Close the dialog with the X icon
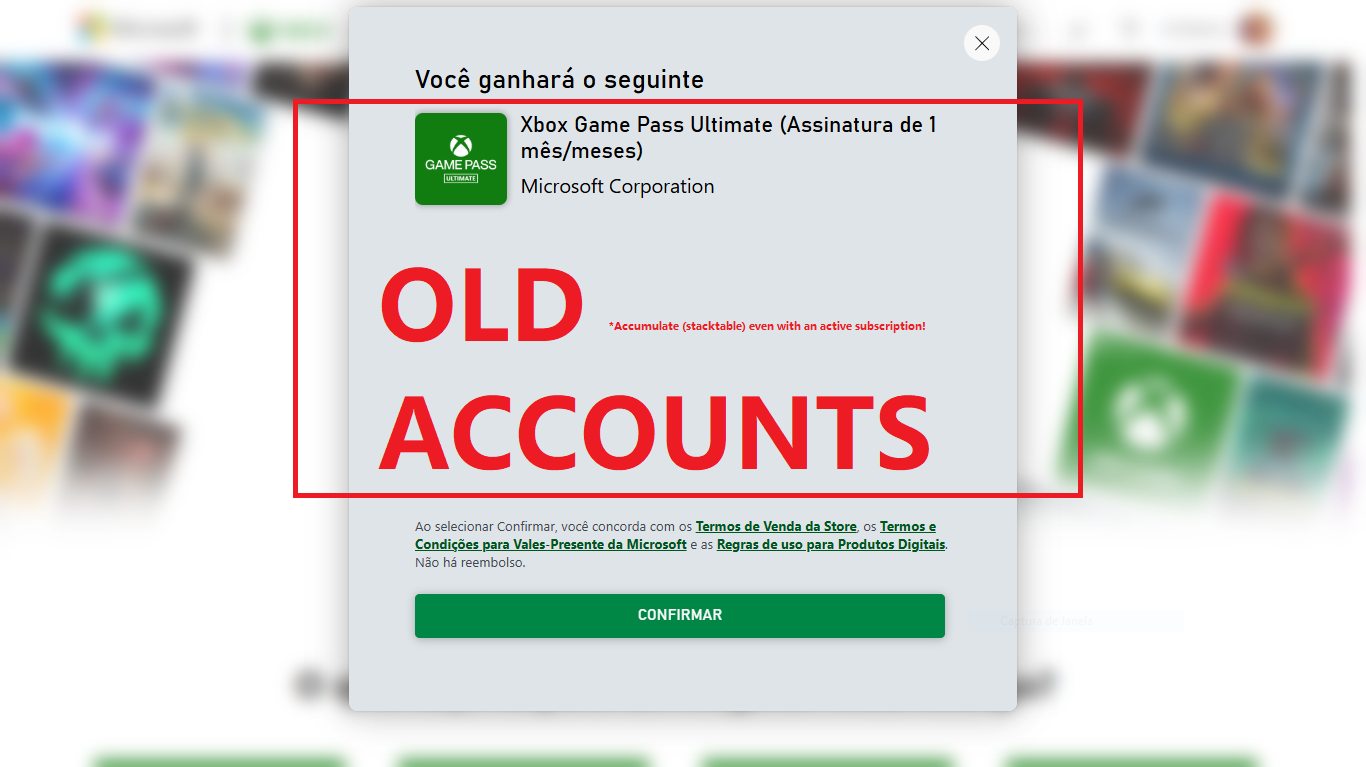1366x767 pixels. 982,43
